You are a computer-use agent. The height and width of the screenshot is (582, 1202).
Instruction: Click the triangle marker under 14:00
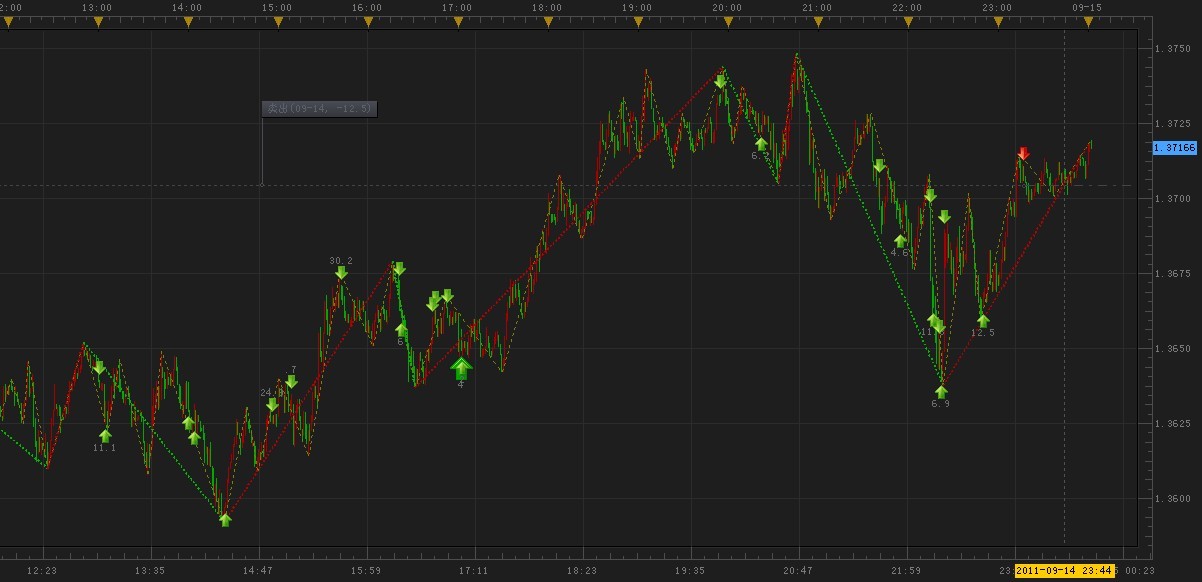187,22
